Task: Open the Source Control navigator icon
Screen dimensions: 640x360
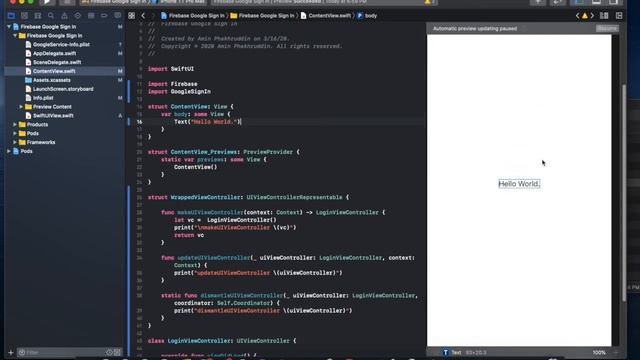Action: (x=24, y=16)
